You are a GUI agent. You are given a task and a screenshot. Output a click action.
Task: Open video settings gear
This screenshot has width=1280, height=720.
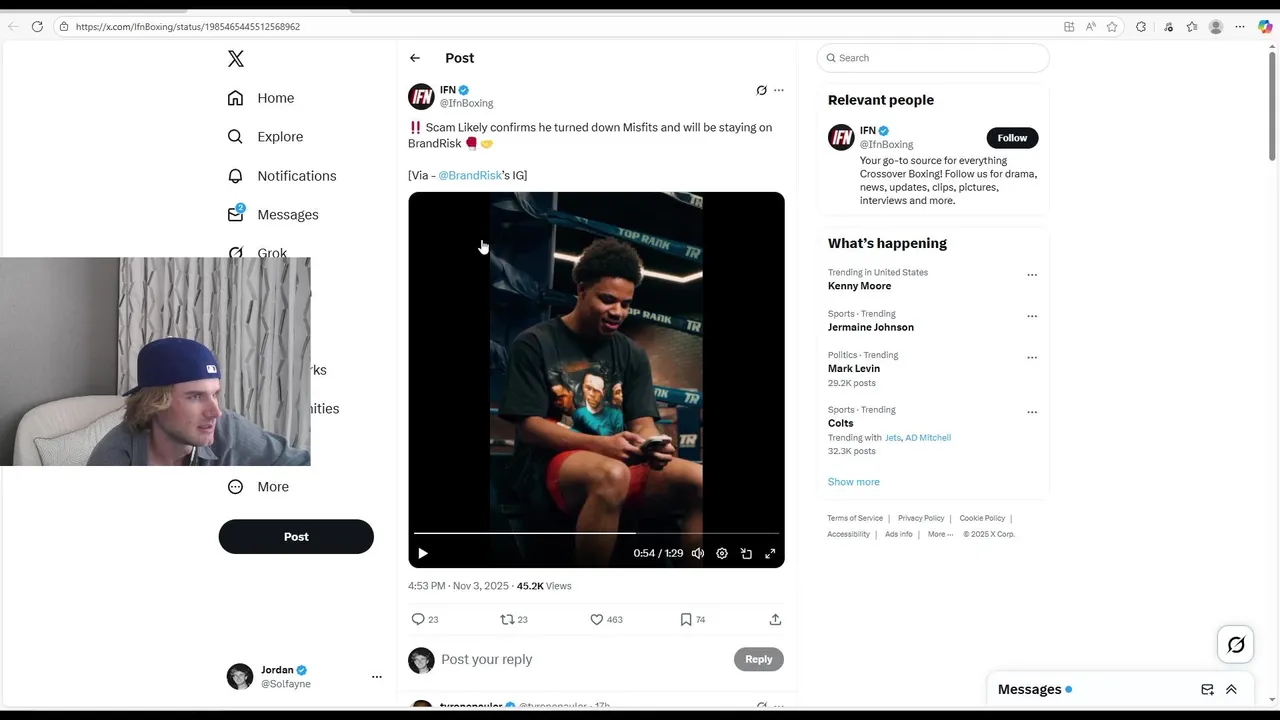pyautogui.click(x=722, y=553)
